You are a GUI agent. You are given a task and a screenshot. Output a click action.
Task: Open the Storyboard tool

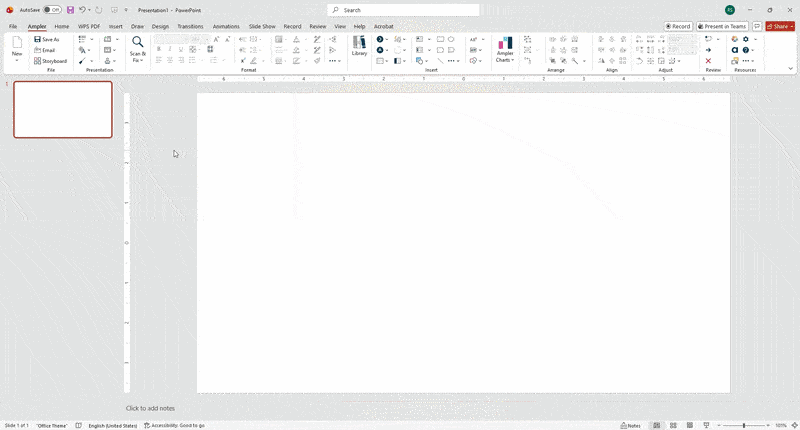click(x=50, y=61)
